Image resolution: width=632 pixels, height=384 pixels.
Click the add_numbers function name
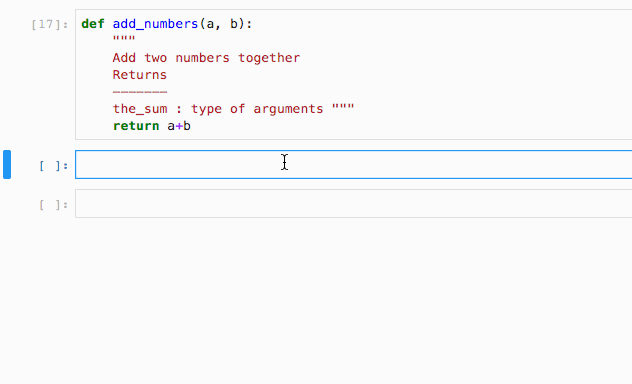click(x=155, y=24)
